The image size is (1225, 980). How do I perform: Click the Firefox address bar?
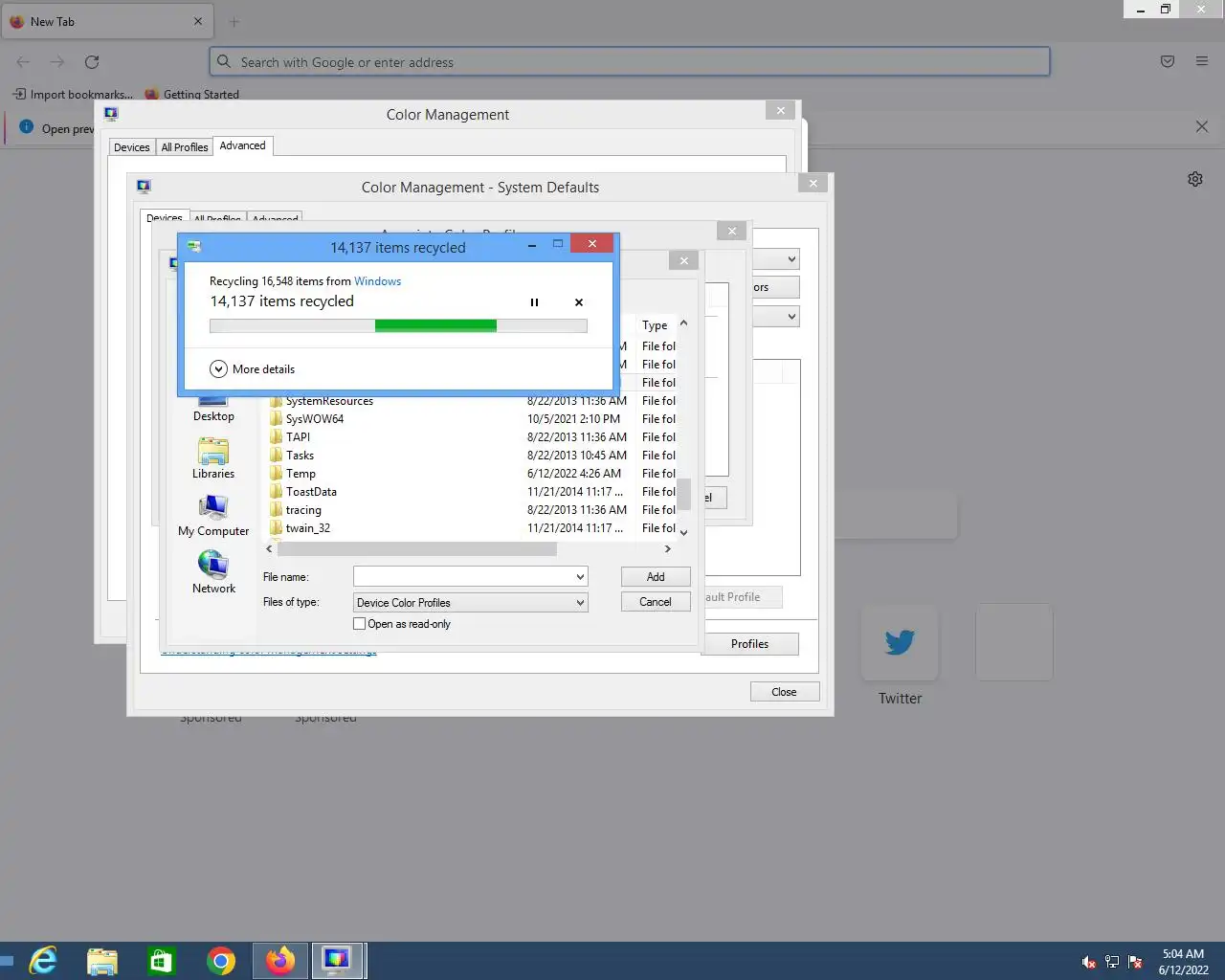pyautogui.click(x=630, y=62)
